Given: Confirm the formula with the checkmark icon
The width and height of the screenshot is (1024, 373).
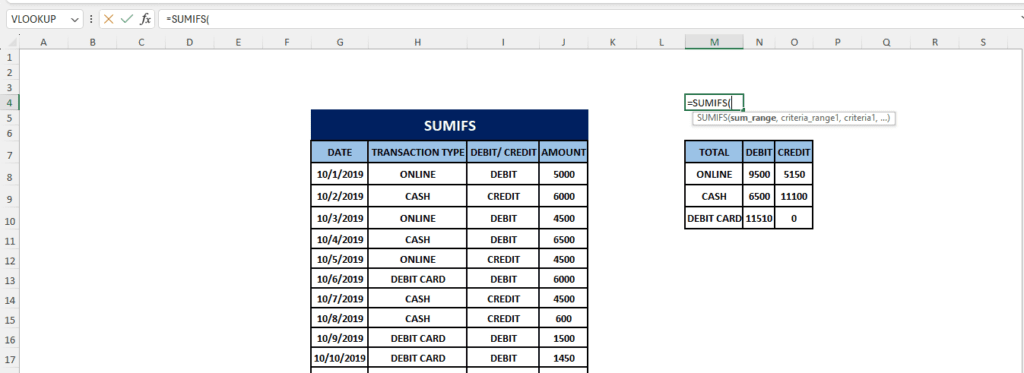Looking at the screenshot, I should point(127,19).
